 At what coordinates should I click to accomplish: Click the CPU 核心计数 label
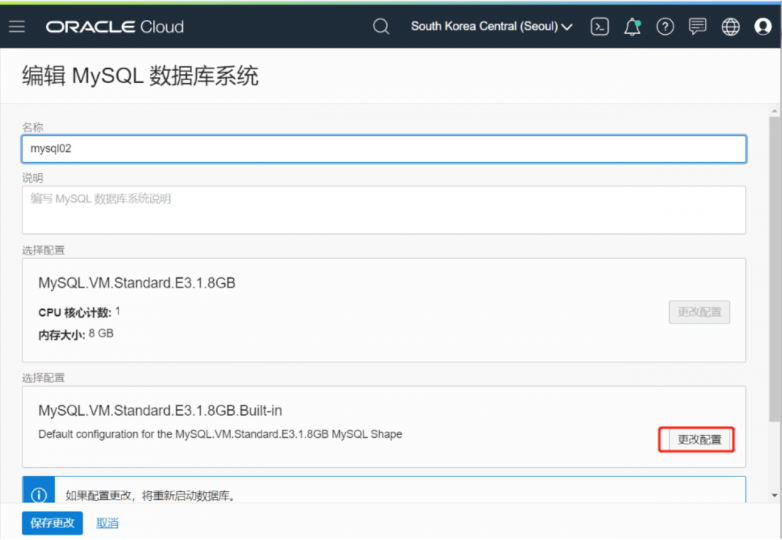[75, 313]
